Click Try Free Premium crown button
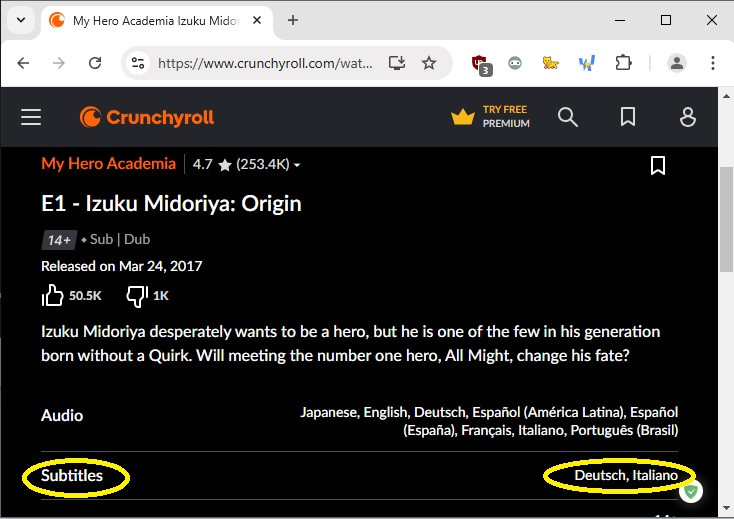The image size is (734, 519). coord(490,117)
